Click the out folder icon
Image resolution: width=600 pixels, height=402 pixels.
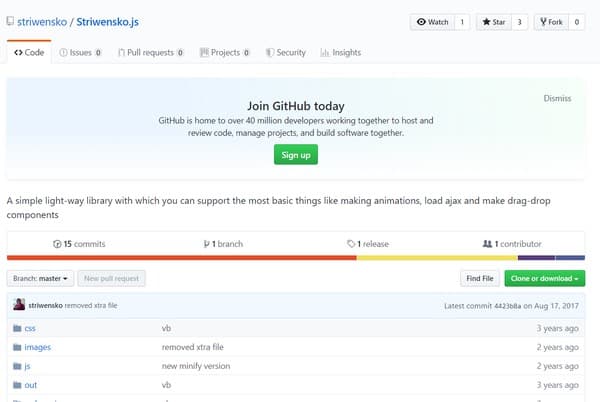tap(16, 385)
